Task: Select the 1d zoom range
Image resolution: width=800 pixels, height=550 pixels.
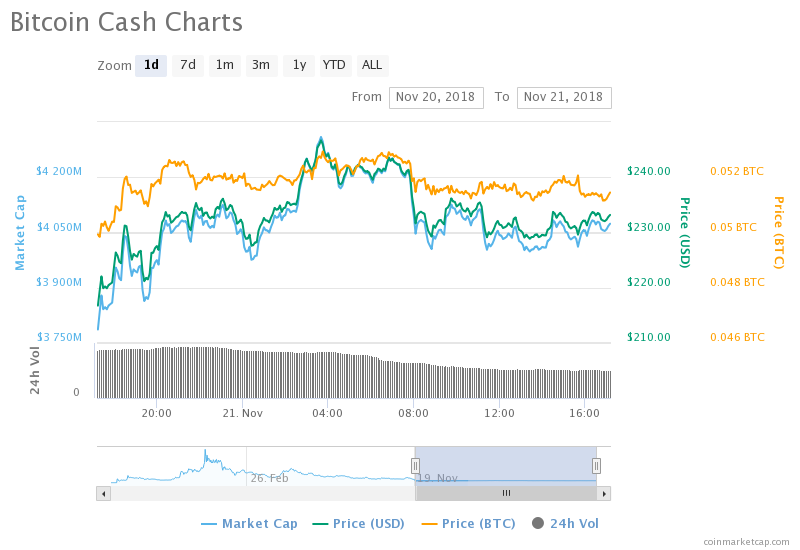Action: point(151,65)
